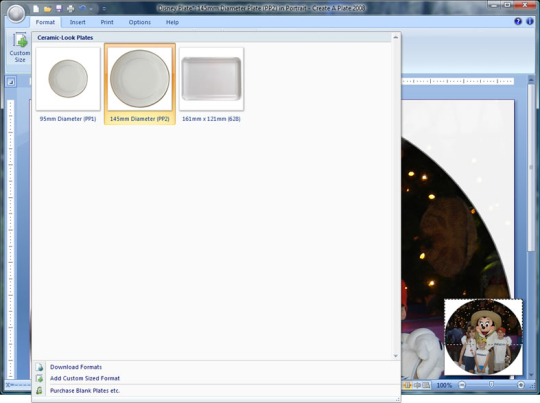Open the Print tab

[x=107, y=22]
